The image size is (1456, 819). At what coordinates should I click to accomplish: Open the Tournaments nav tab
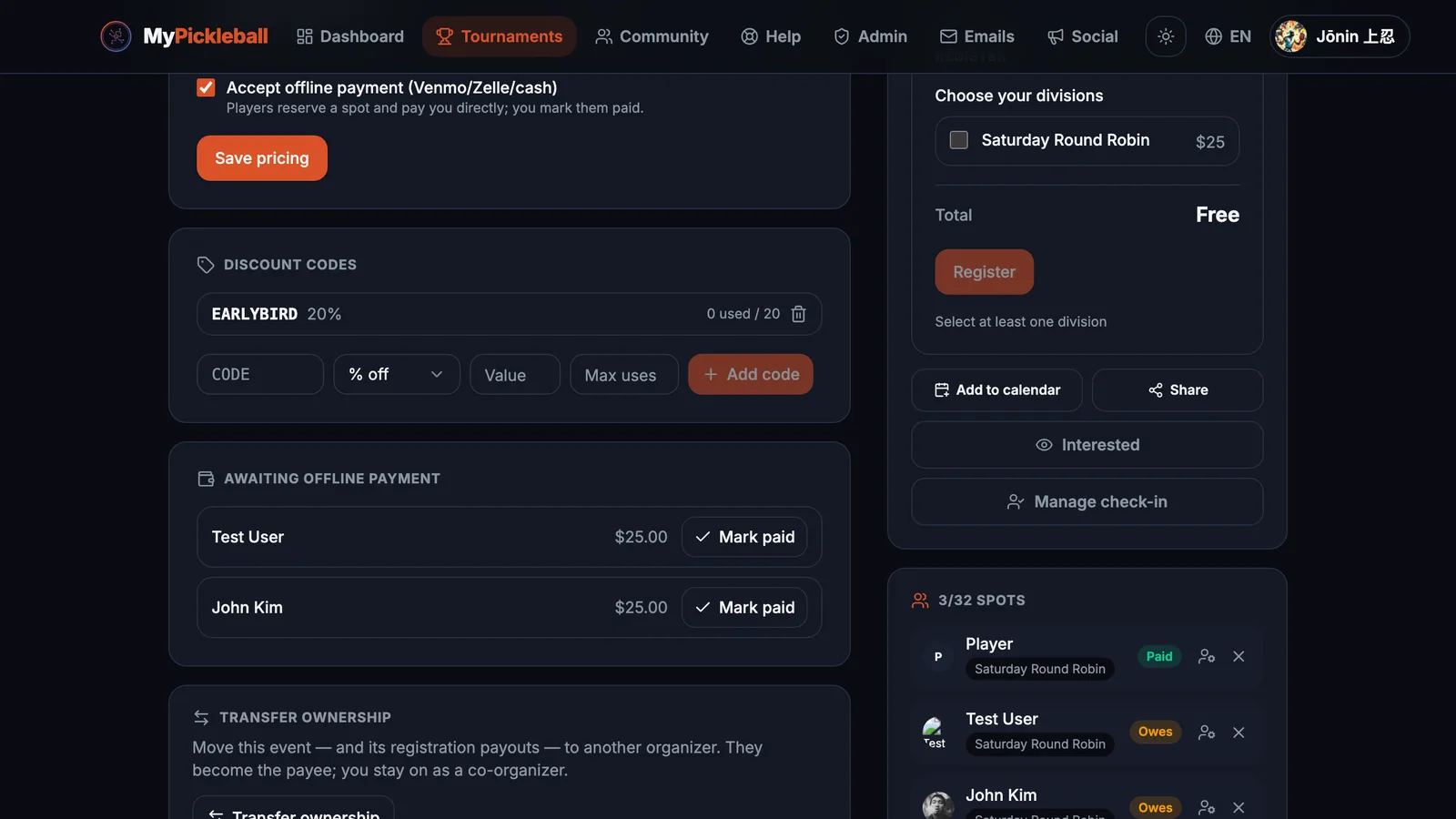(499, 36)
